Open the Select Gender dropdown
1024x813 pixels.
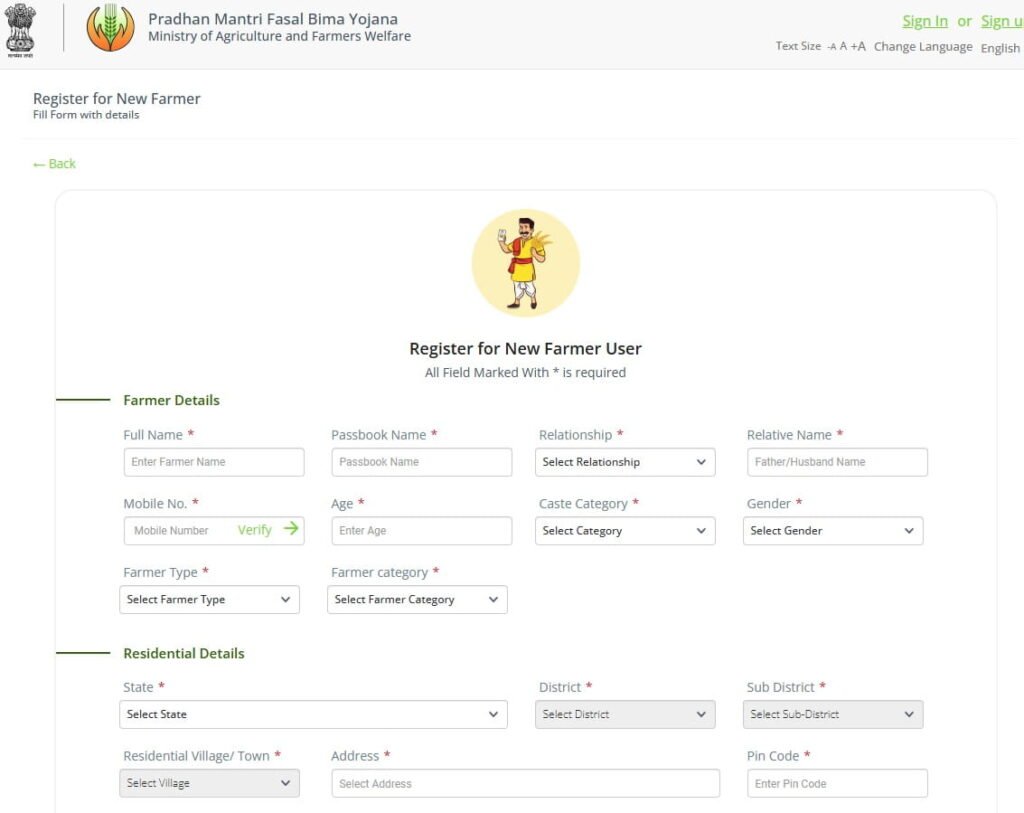click(833, 530)
